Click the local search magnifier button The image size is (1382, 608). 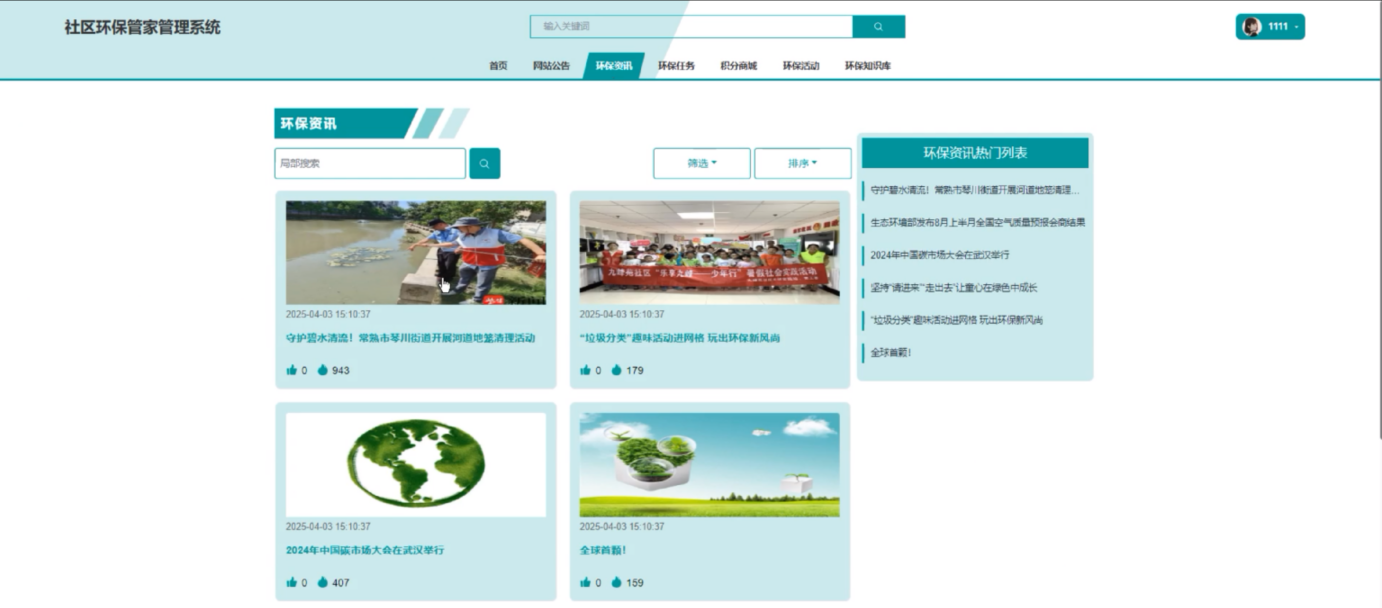(x=484, y=163)
